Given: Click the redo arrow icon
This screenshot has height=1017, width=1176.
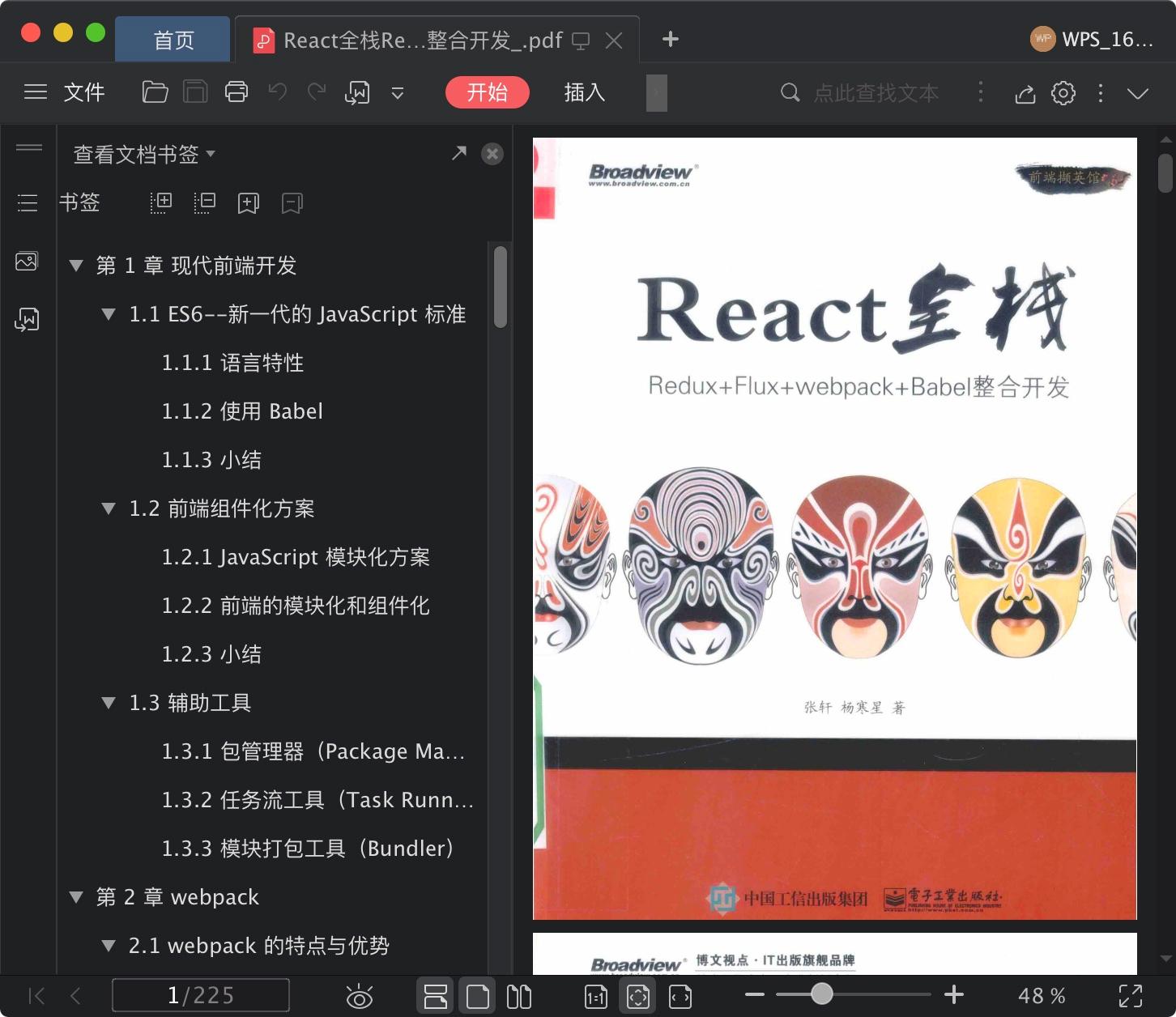Looking at the screenshot, I should pyautogui.click(x=317, y=92).
